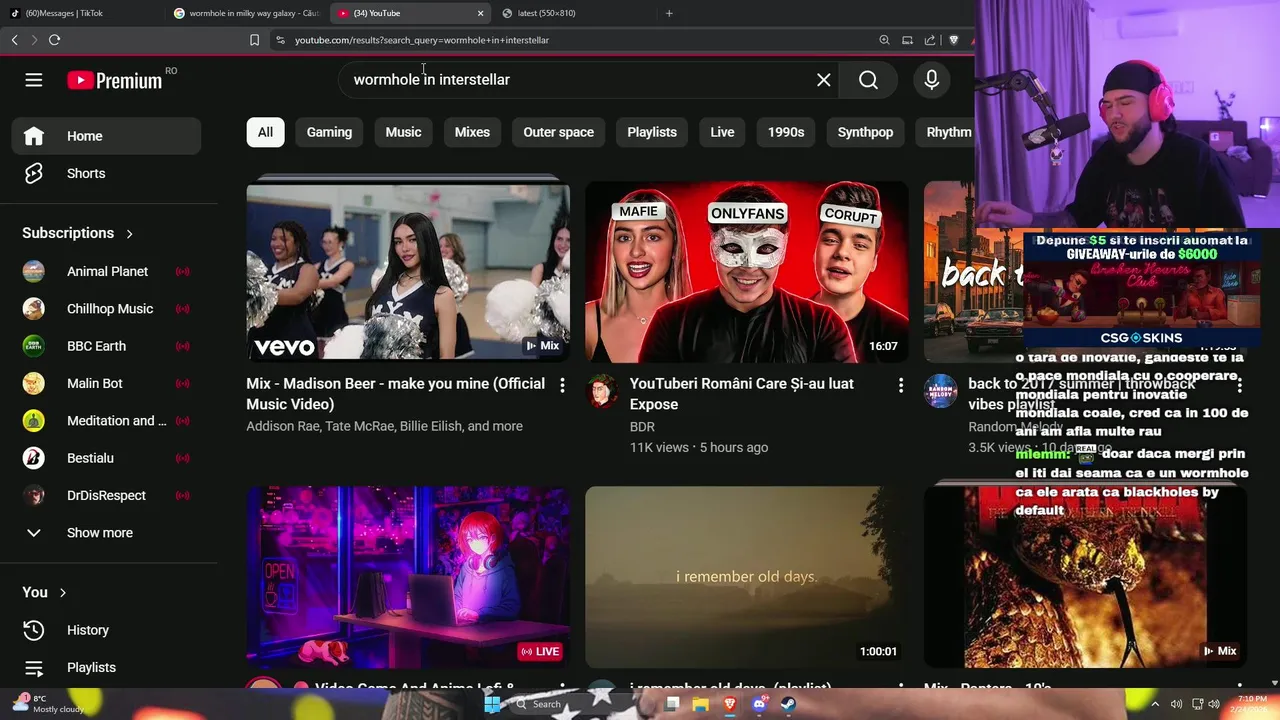Open the Madison Beer vevo thumbnail
The width and height of the screenshot is (1280, 720).
(408, 272)
